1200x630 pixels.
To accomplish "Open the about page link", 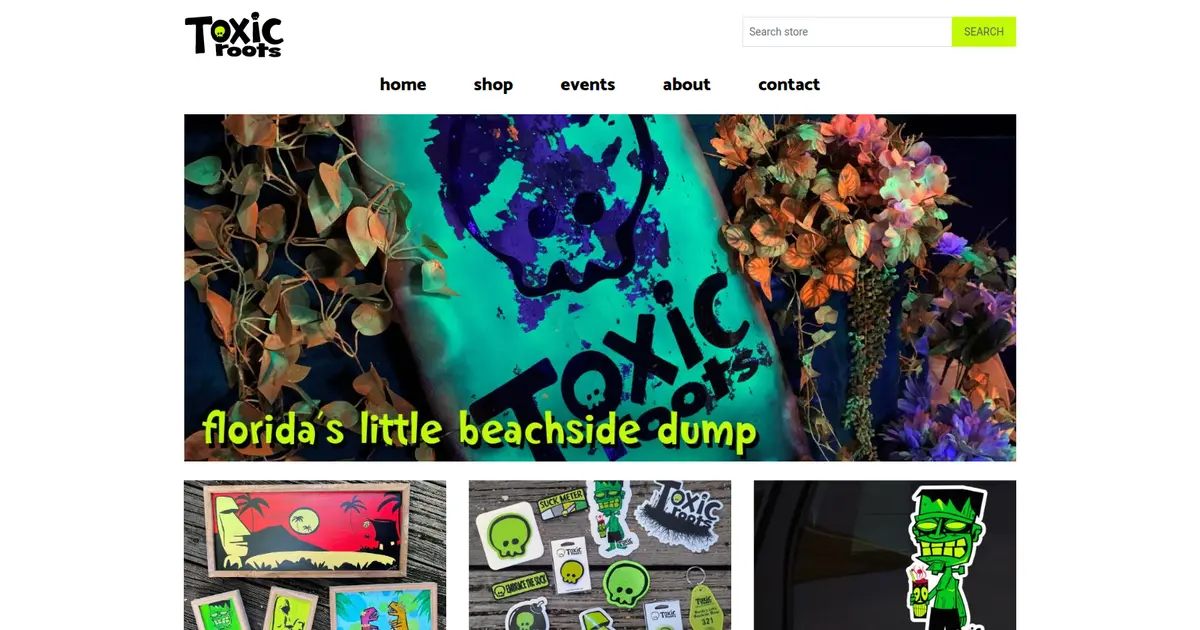I will click(687, 85).
